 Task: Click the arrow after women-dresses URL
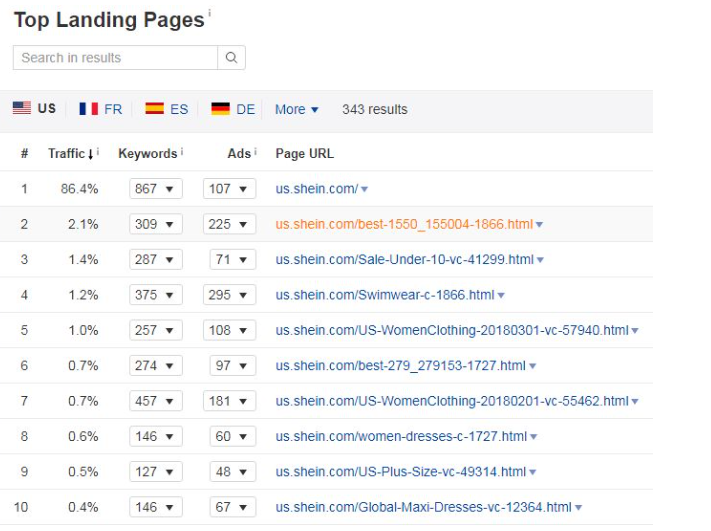click(x=534, y=437)
